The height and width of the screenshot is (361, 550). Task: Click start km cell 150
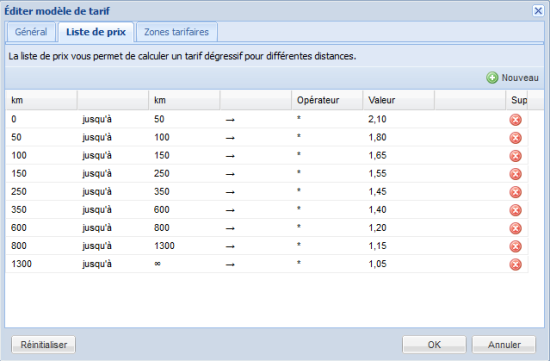point(42,174)
